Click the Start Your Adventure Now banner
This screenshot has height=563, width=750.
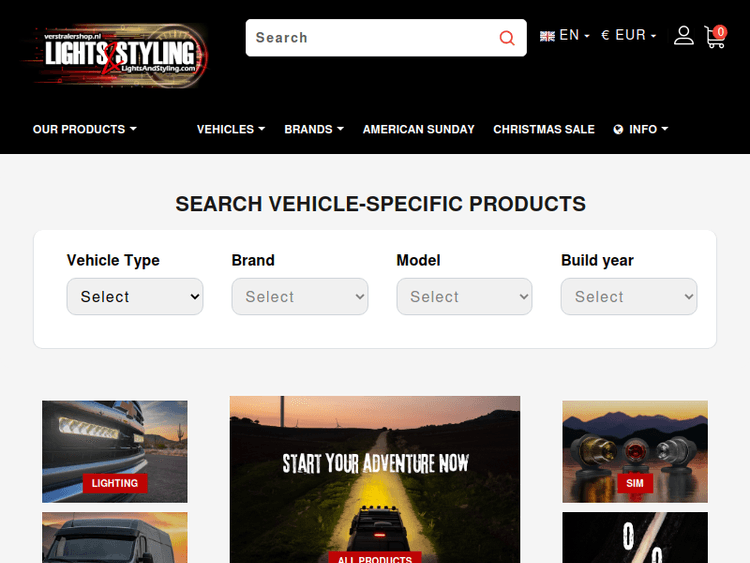(375, 465)
